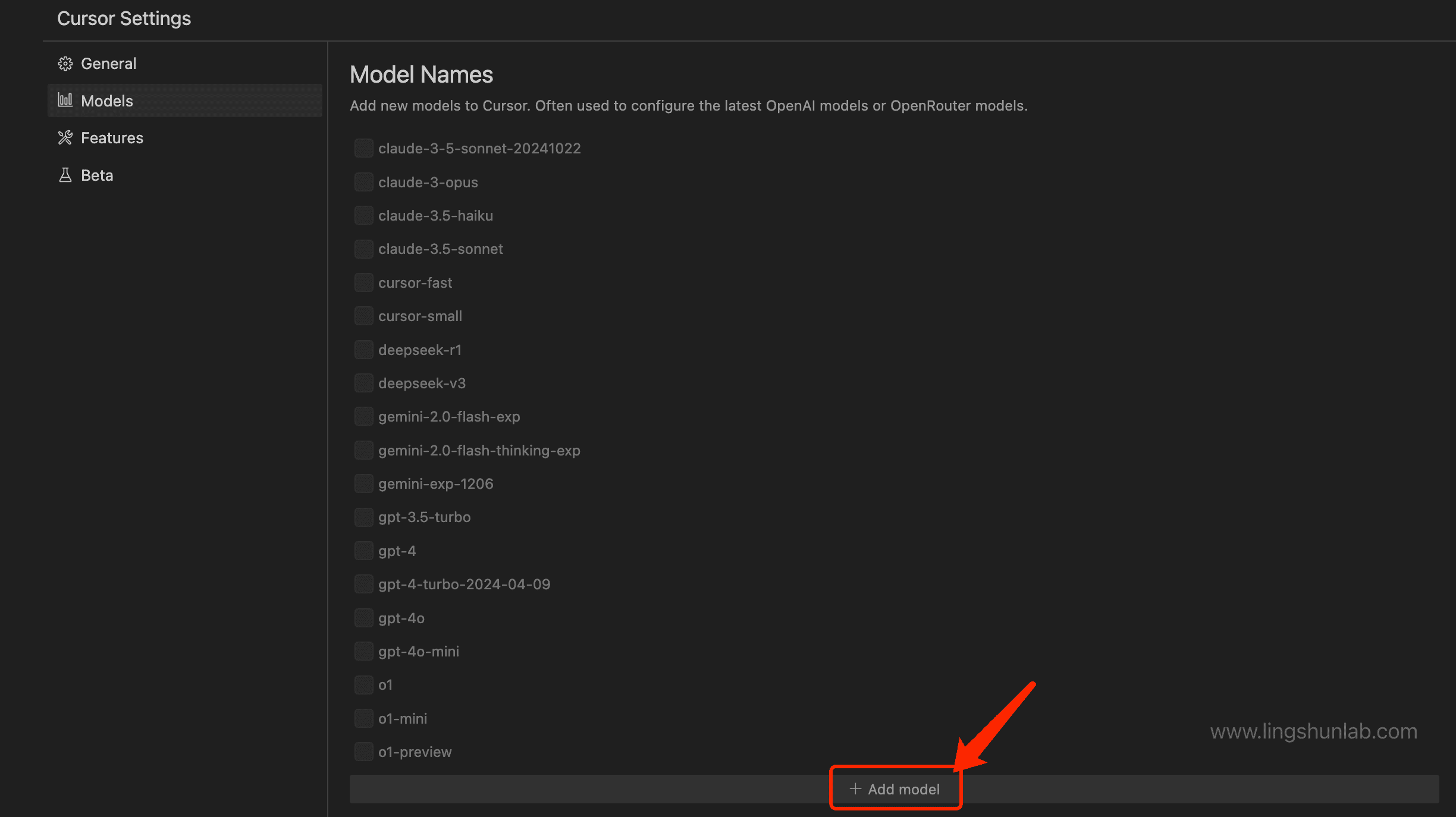
Task: Click the General gear icon
Action: 65,64
